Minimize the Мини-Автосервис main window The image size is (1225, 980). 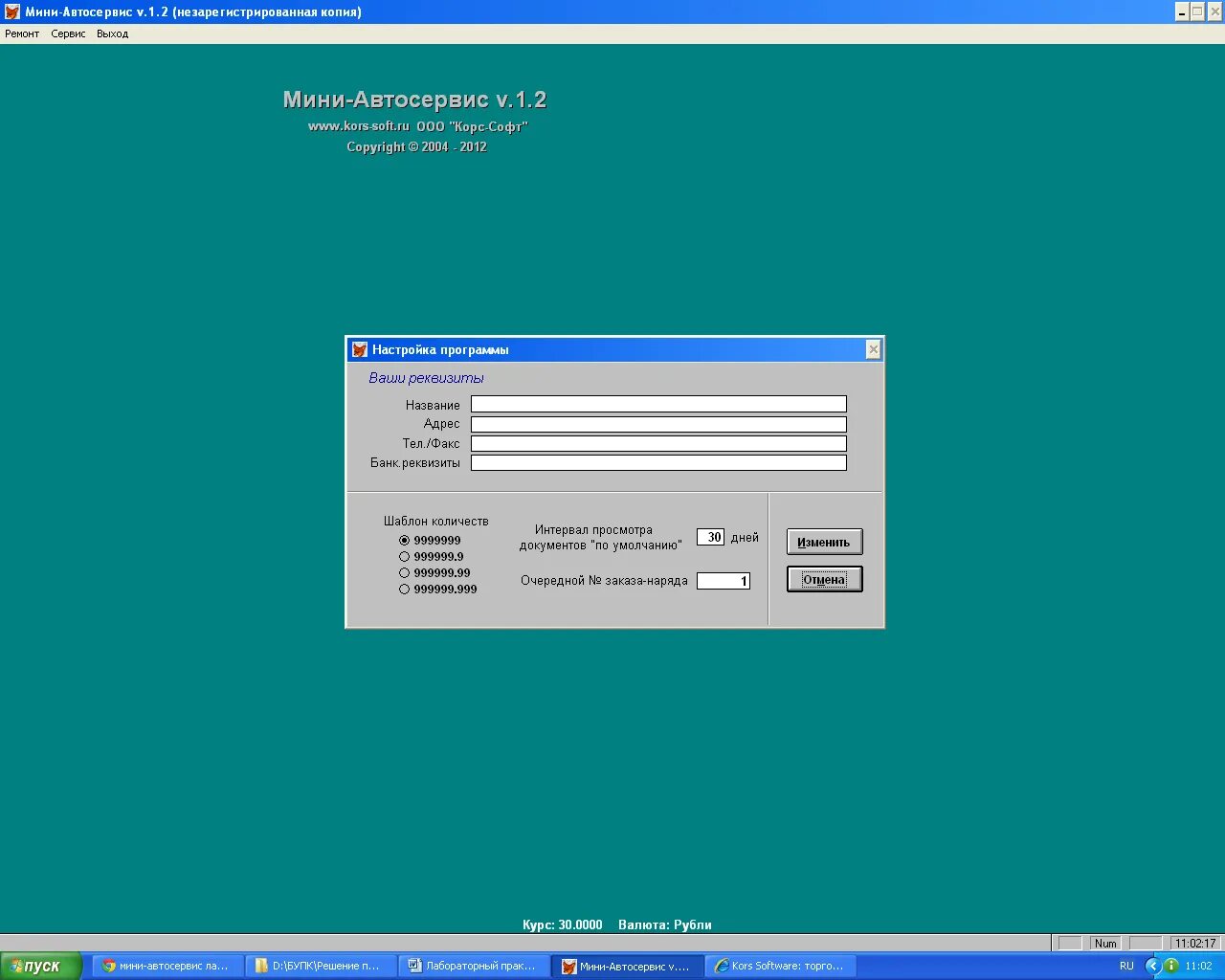coord(1182,11)
